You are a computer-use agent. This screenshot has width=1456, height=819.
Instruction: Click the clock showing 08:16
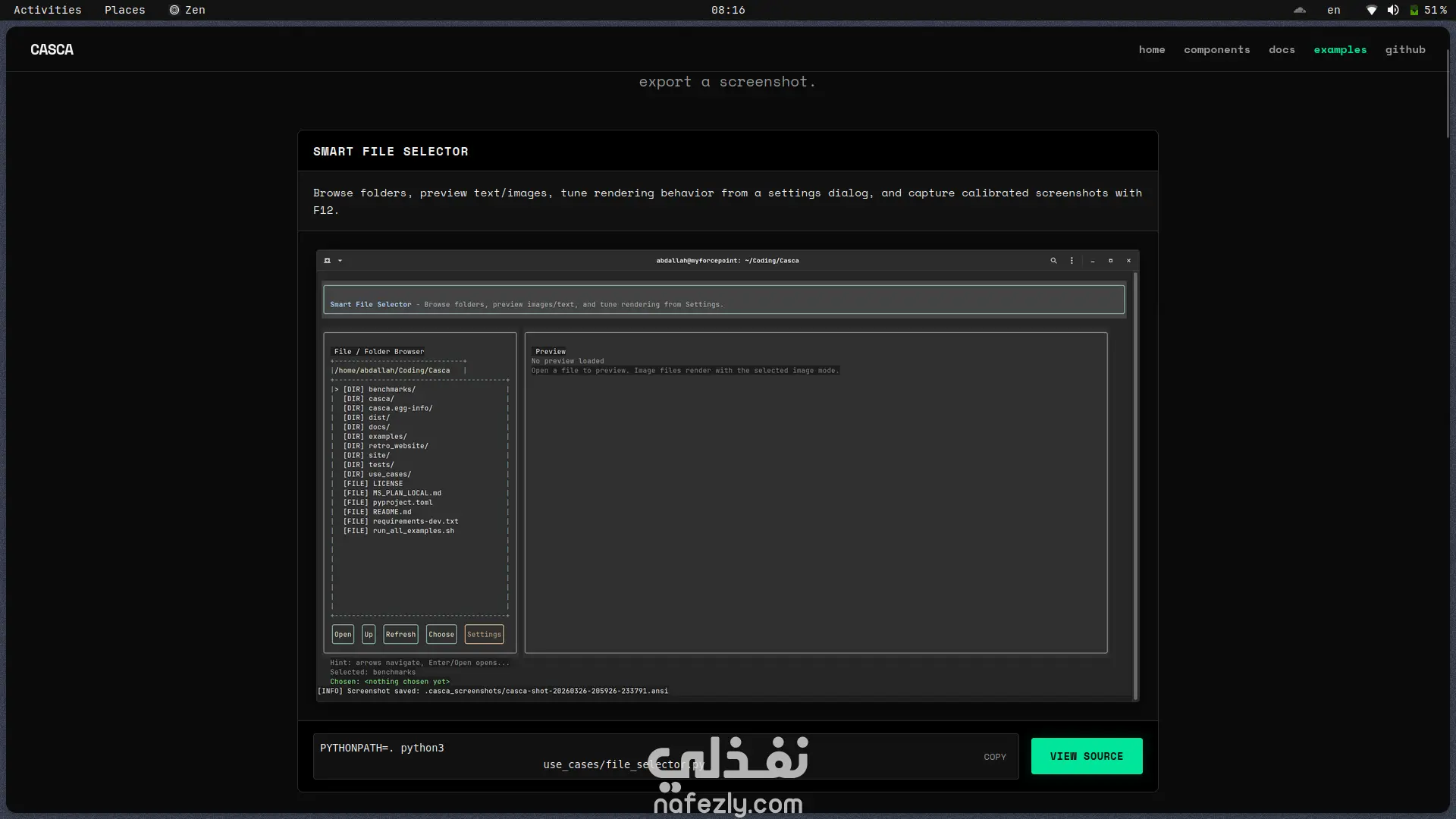728,10
